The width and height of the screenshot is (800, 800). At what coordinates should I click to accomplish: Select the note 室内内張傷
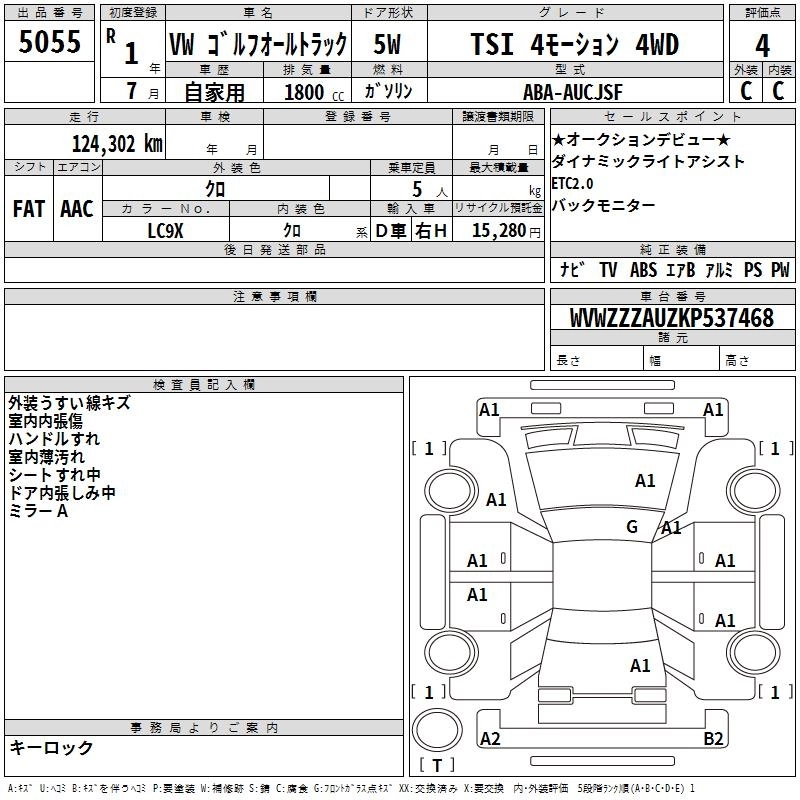(x=45, y=421)
